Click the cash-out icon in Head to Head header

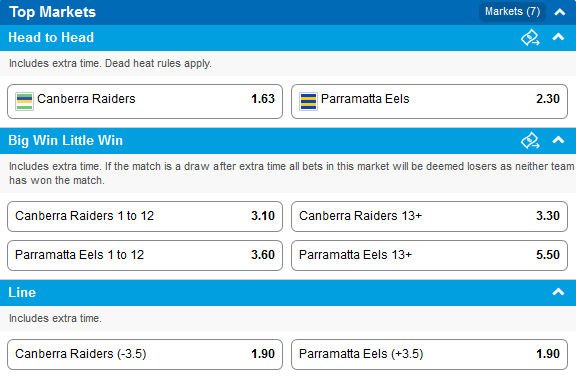point(530,37)
